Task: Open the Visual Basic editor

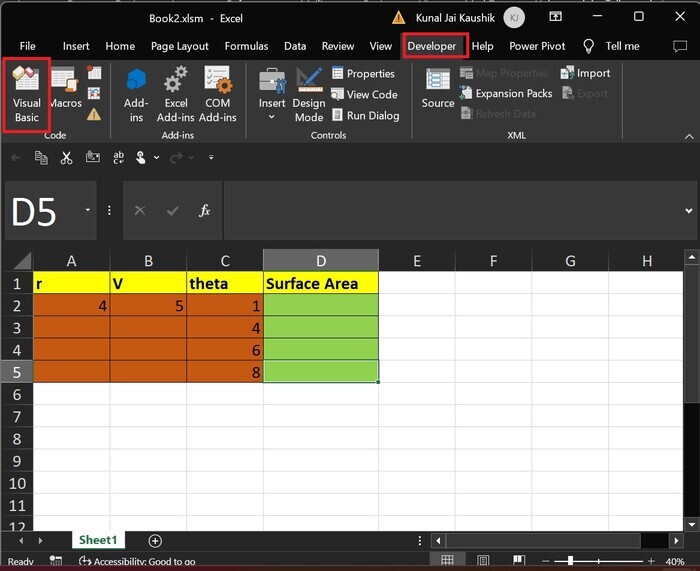Action: coord(27,92)
